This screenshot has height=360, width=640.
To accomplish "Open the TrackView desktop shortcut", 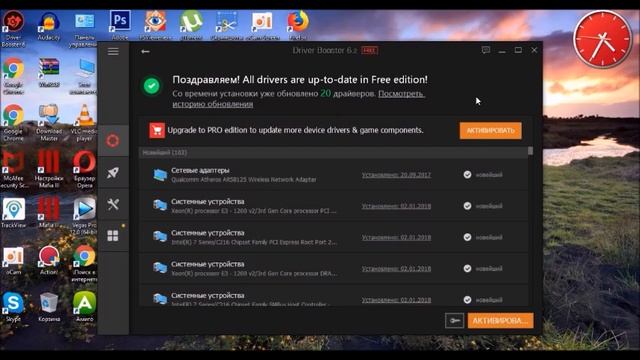I will [x=13, y=213].
